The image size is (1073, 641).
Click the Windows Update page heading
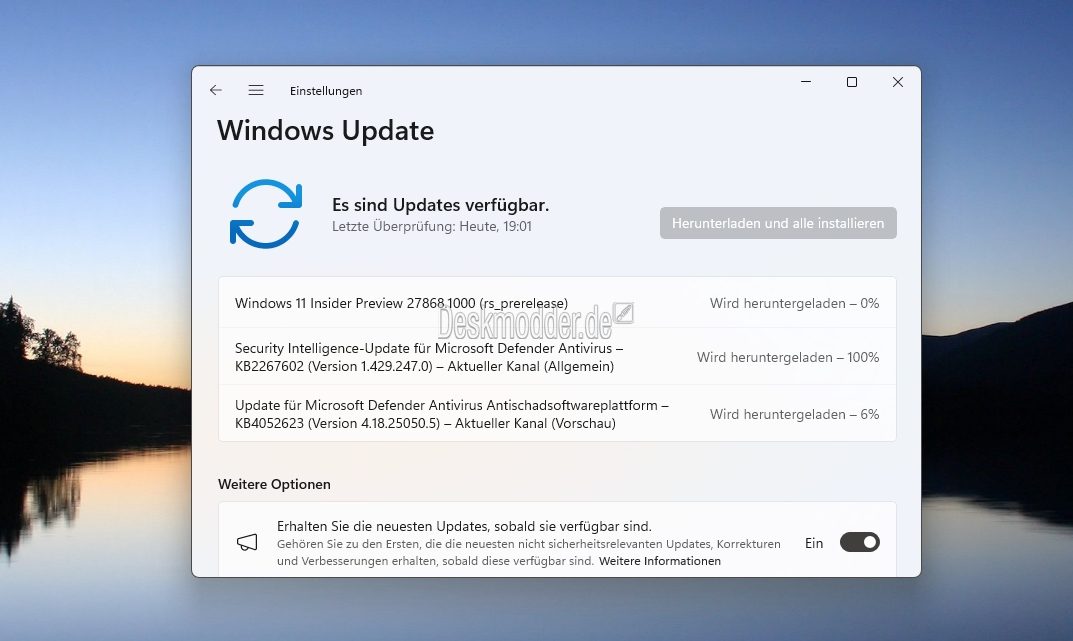click(x=325, y=131)
